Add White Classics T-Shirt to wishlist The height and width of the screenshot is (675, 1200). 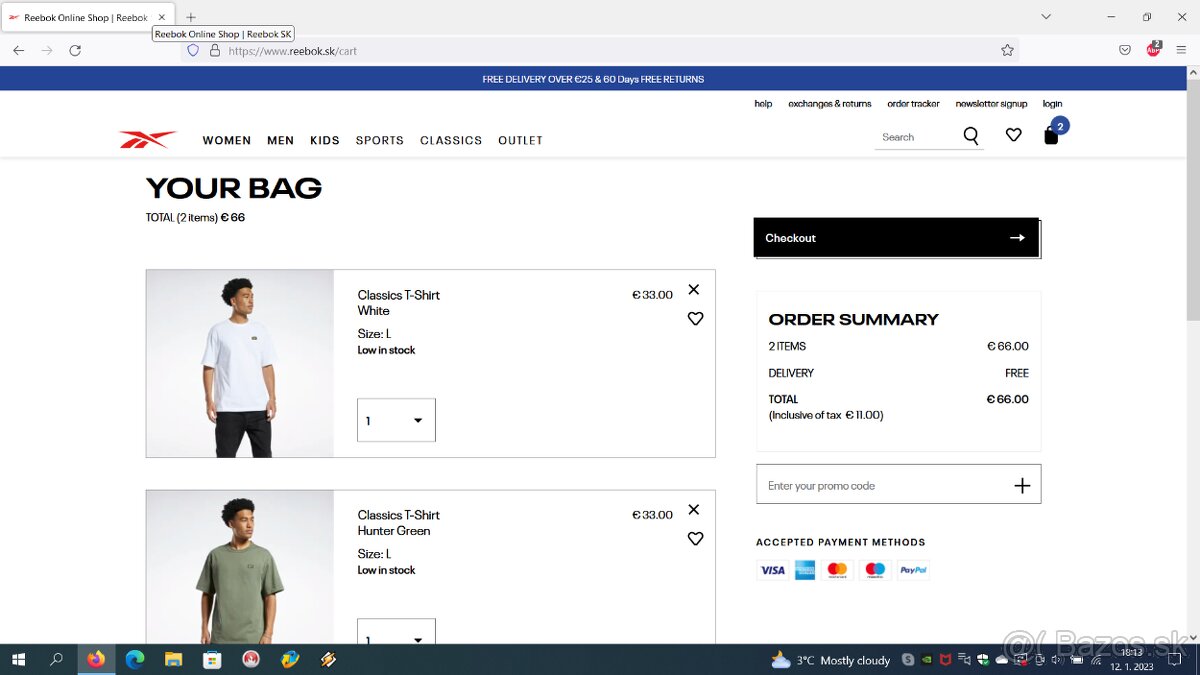click(695, 319)
